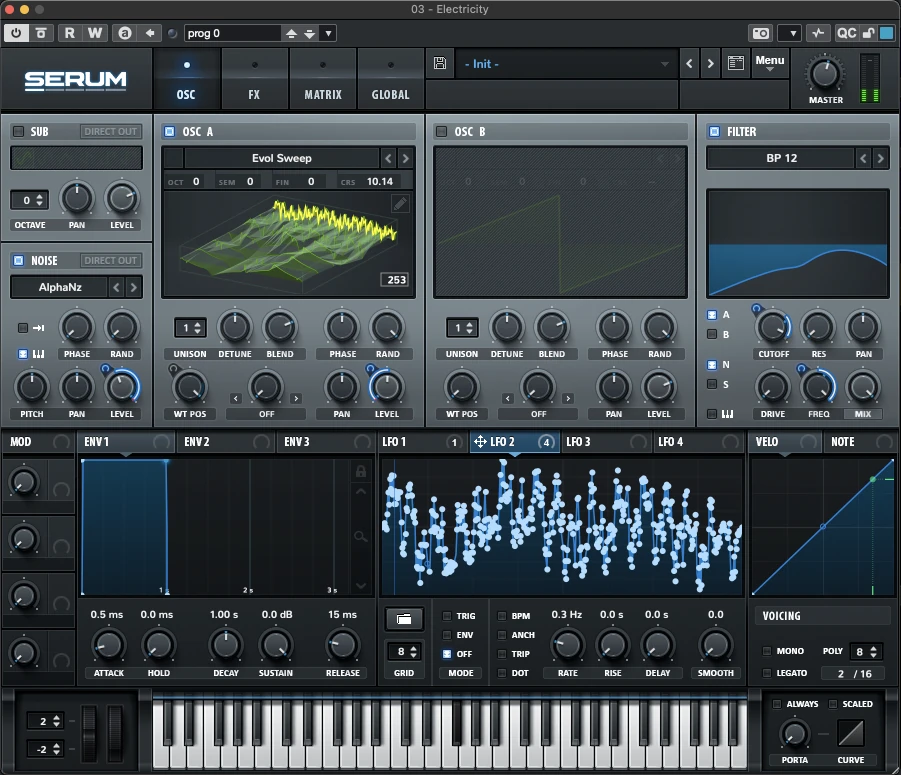The width and height of the screenshot is (901, 775).
Task: Click the side-chain activate icon in toolbar
Action: point(818,33)
